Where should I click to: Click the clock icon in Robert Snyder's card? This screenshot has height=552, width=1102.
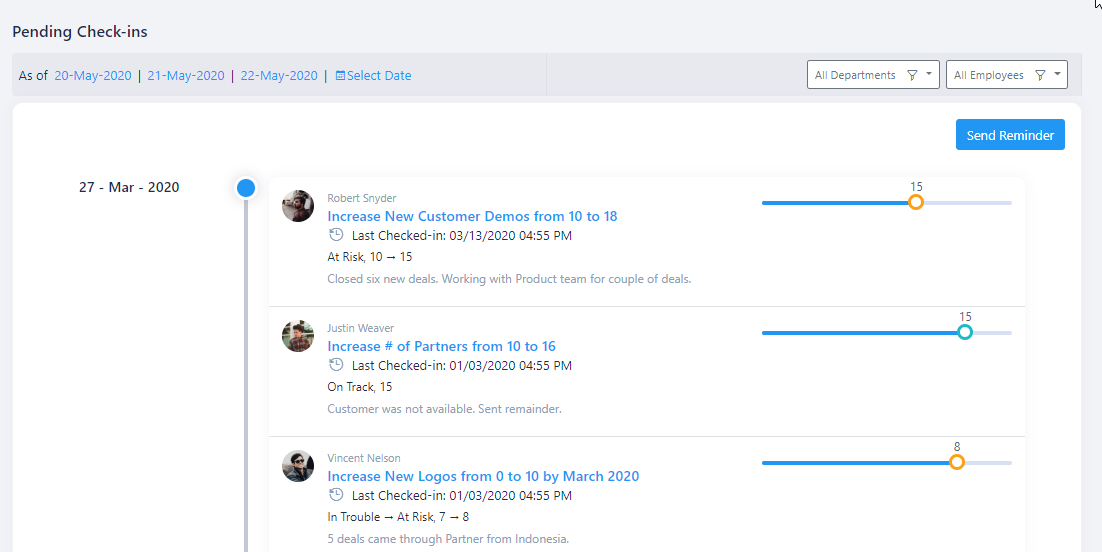[337, 235]
